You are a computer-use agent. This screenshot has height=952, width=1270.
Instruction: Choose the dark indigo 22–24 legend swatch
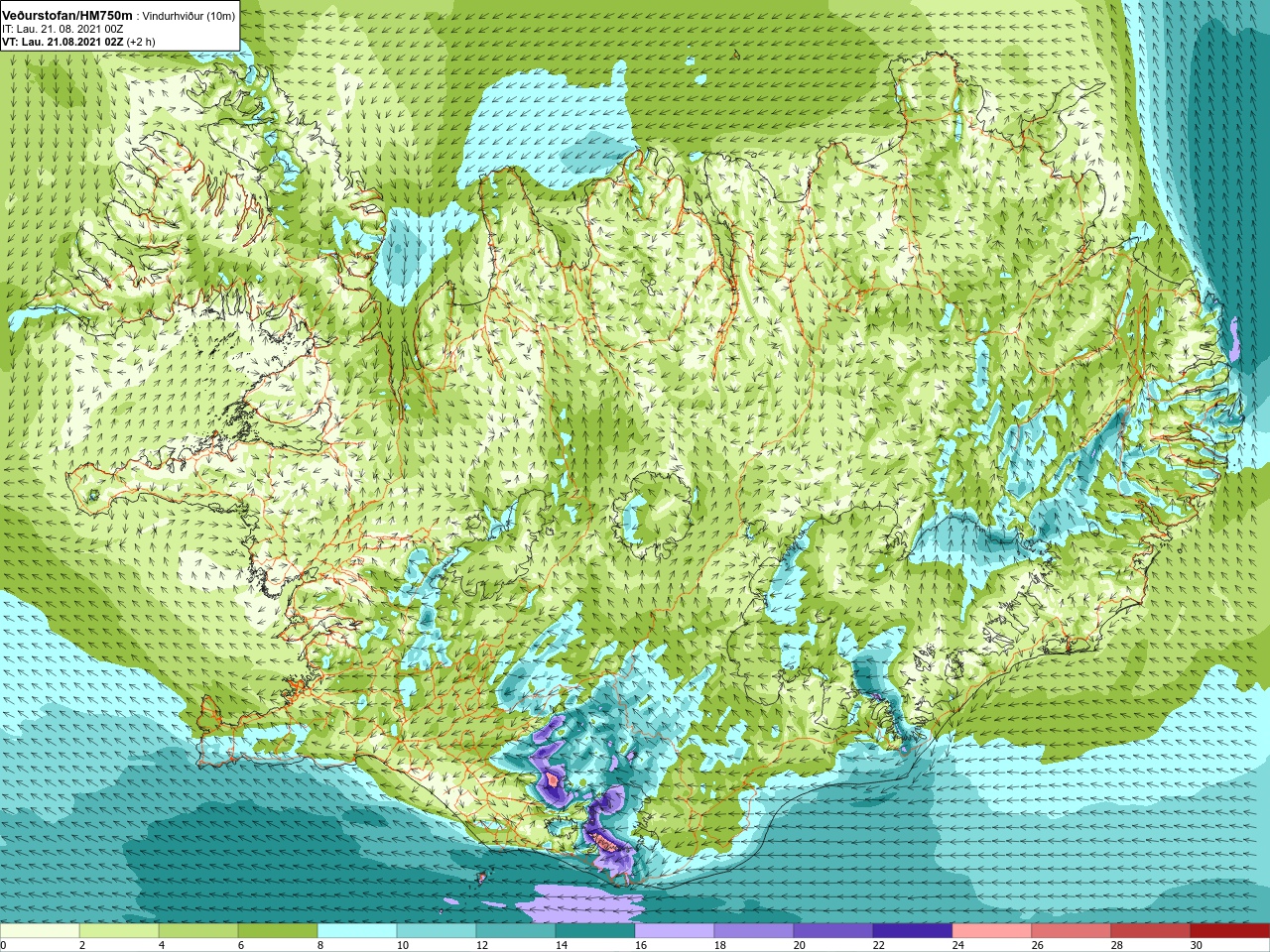click(x=913, y=930)
